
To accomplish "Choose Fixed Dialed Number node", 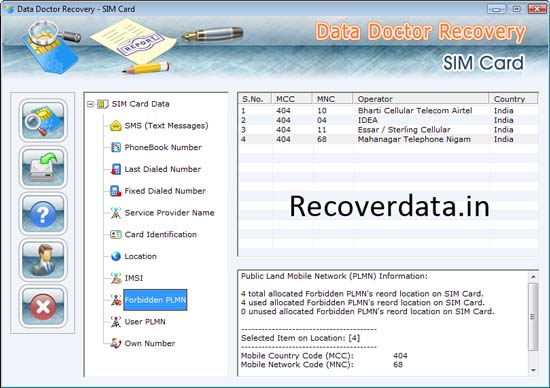I will coord(165,191).
